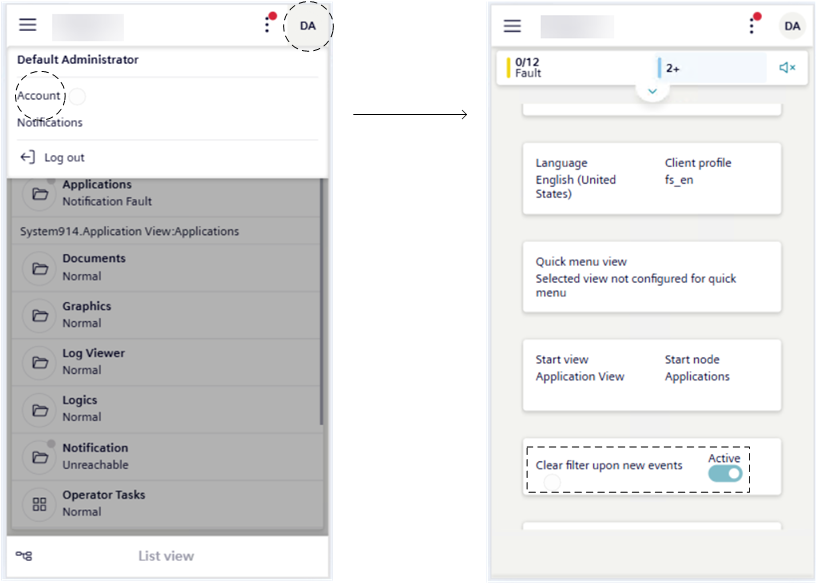The height and width of the screenshot is (584, 817).
Task: Expand the event summary bar chevron
Action: click(652, 91)
